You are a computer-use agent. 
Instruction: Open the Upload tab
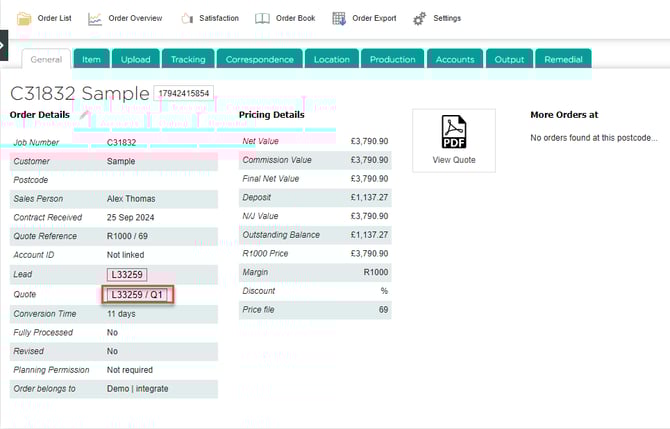(135, 59)
